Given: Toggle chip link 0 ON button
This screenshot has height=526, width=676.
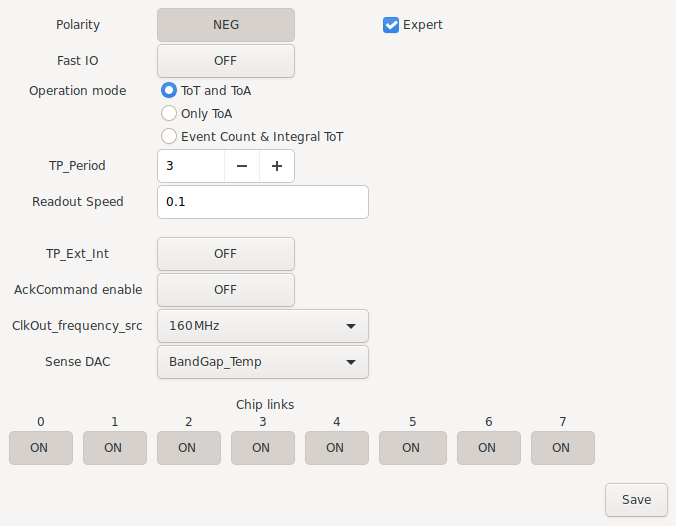Looking at the screenshot, I should coord(41,448).
